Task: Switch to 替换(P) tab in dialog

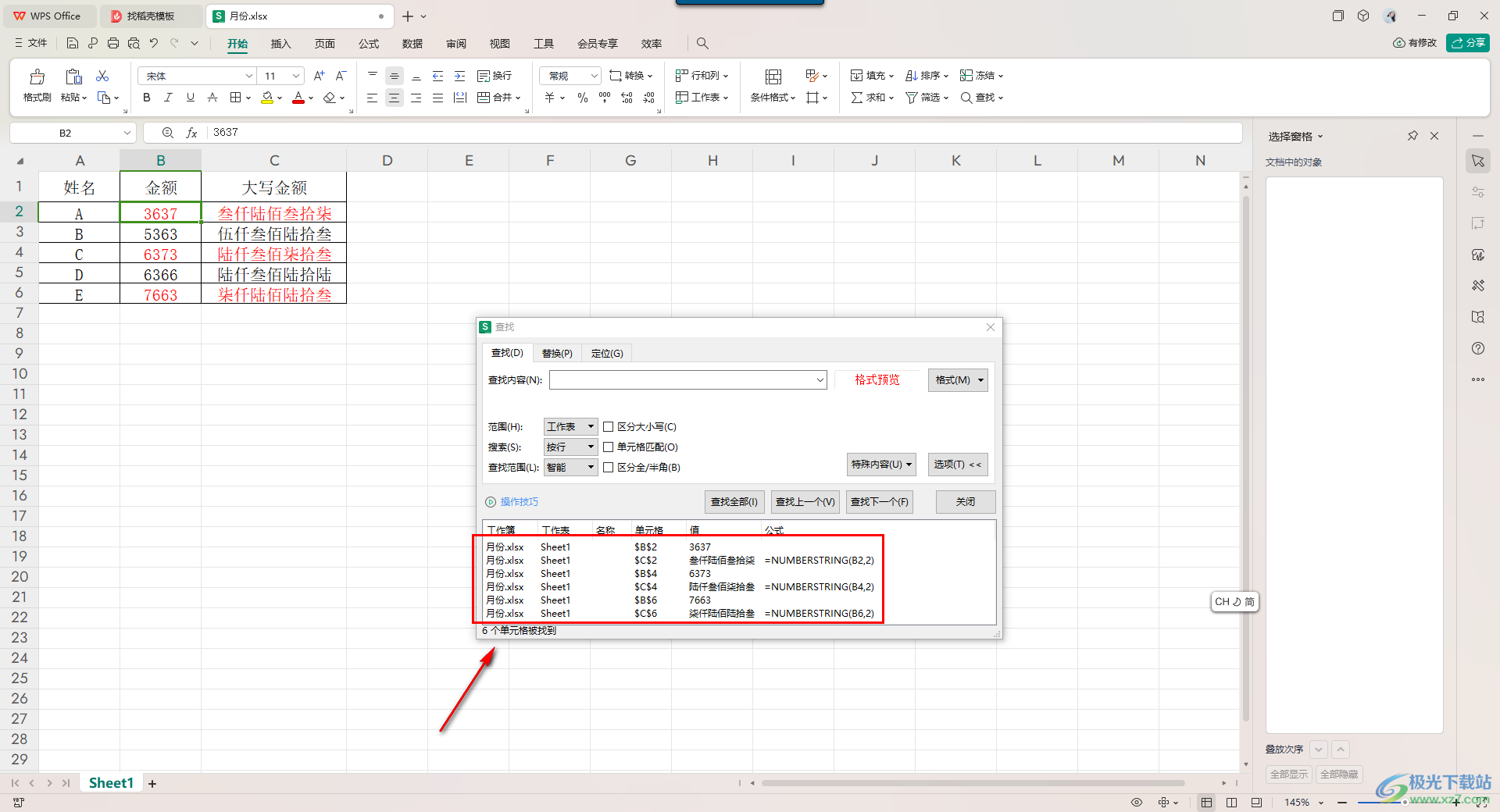Action: (557, 354)
